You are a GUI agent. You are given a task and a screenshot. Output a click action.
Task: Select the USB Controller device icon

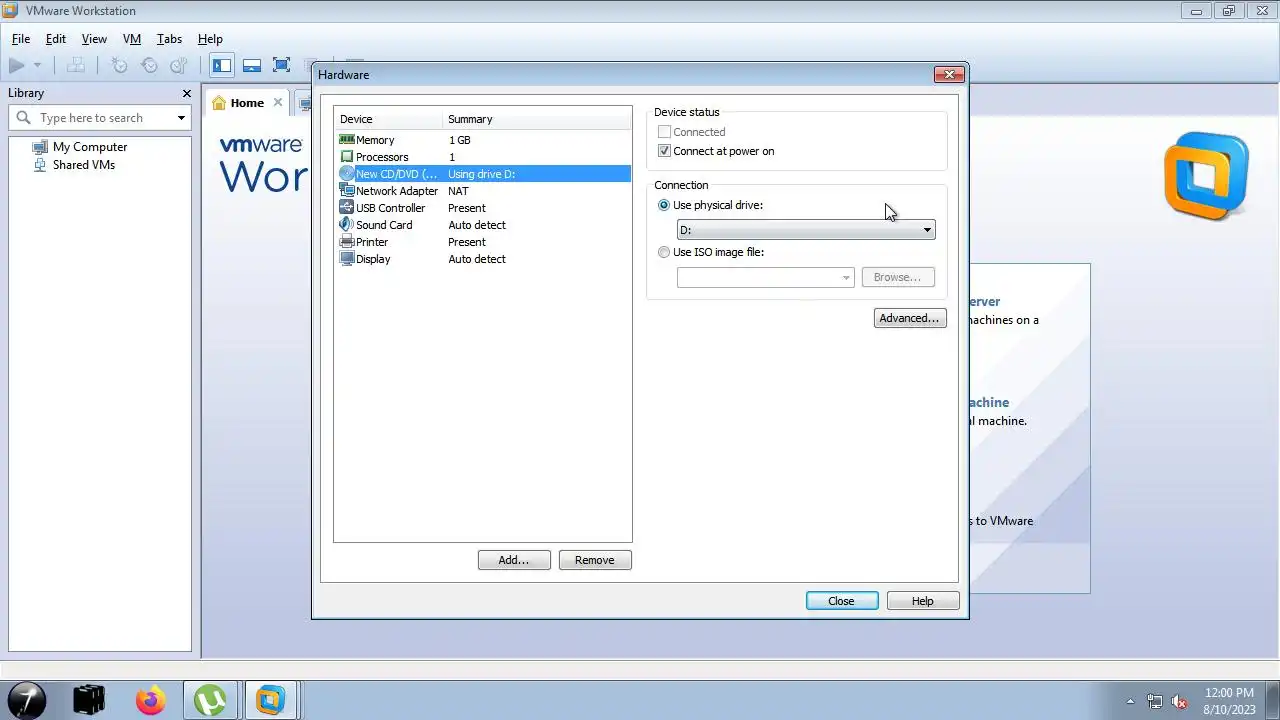point(347,208)
